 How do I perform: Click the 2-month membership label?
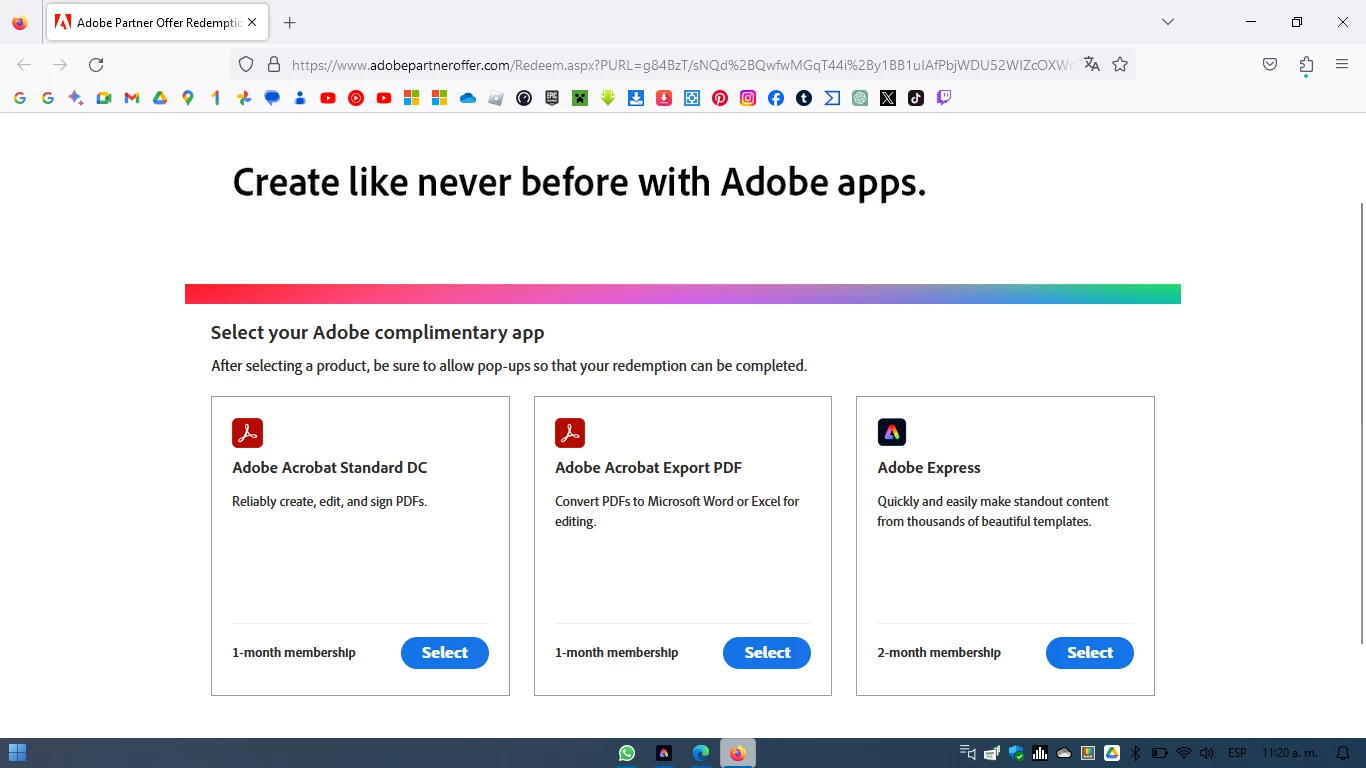click(939, 653)
